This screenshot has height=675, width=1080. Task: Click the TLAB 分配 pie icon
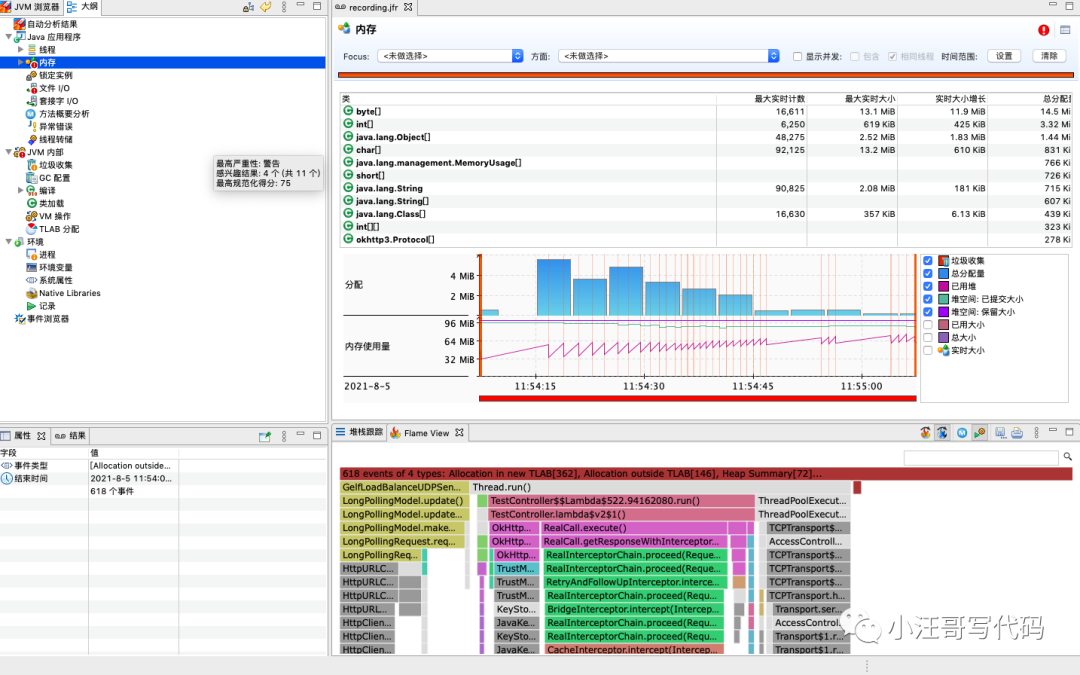[32, 229]
